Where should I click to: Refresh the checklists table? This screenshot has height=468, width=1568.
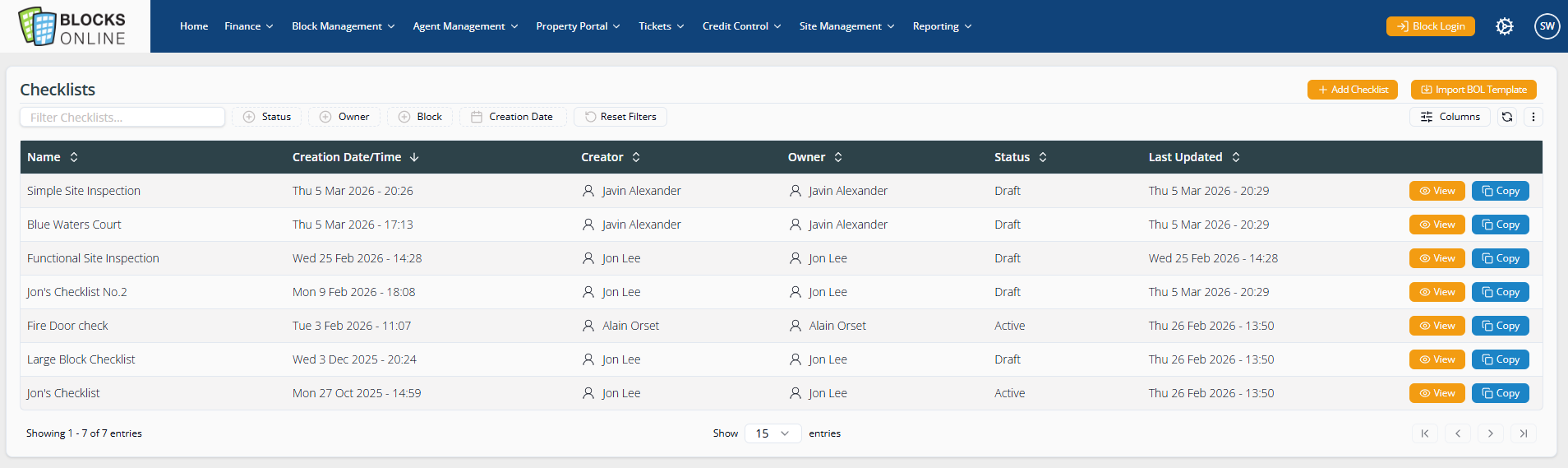pos(1506,117)
